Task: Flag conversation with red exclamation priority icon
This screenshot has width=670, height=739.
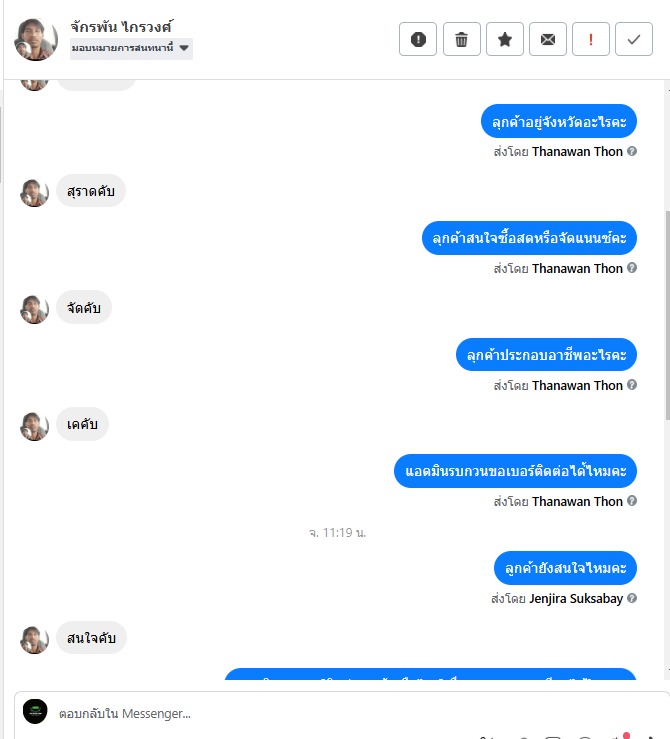Action: (x=590, y=39)
